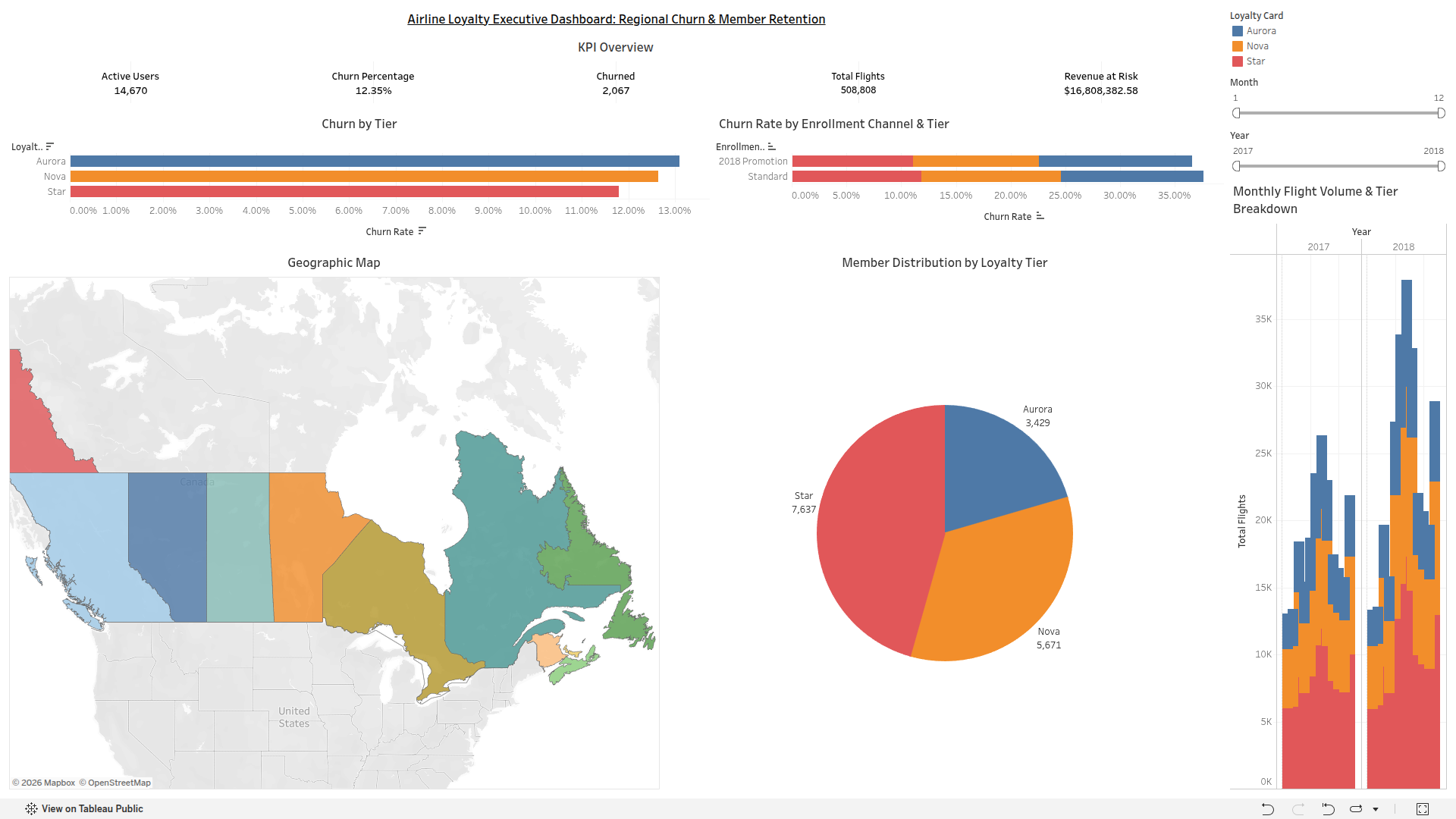Click the Active Users 14,670 KPI value
1456x819 pixels.
(130, 91)
